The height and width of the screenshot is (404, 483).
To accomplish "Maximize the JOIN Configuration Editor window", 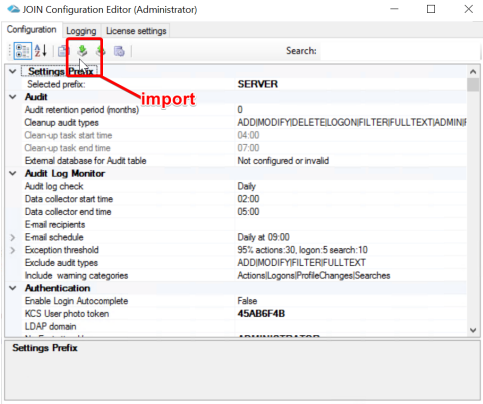I will (431, 9).
